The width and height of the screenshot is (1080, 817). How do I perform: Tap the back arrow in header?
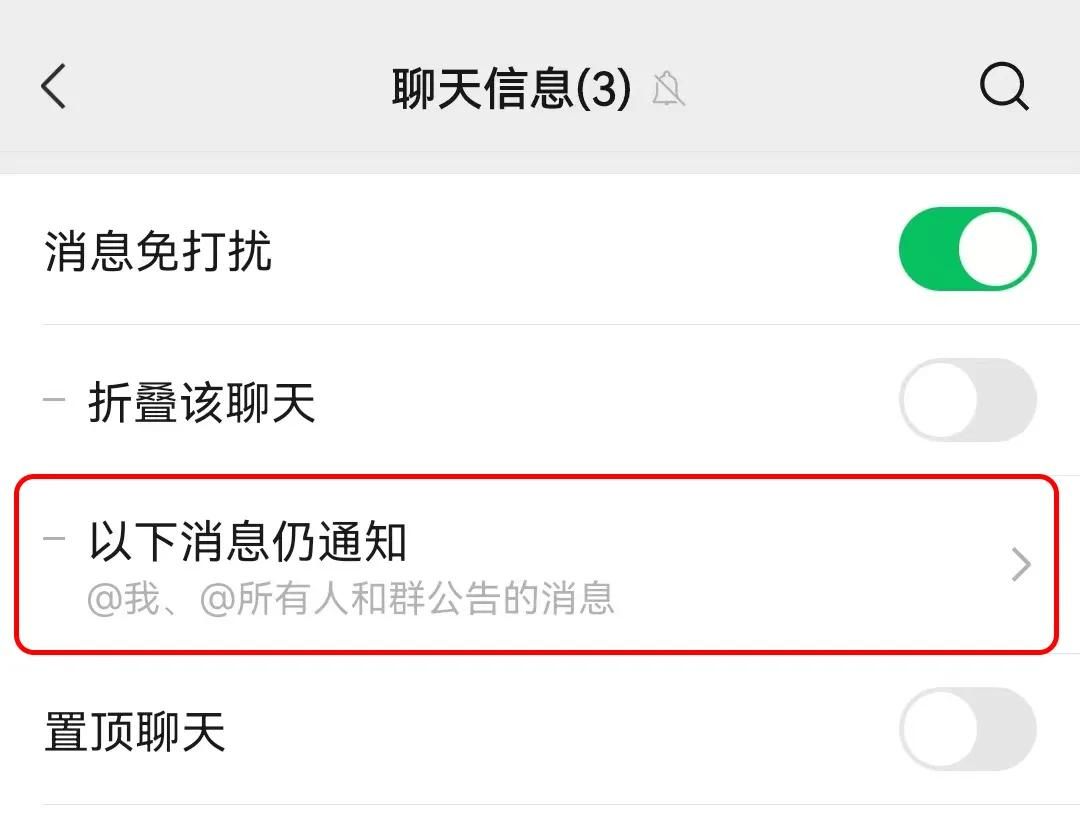tap(54, 87)
